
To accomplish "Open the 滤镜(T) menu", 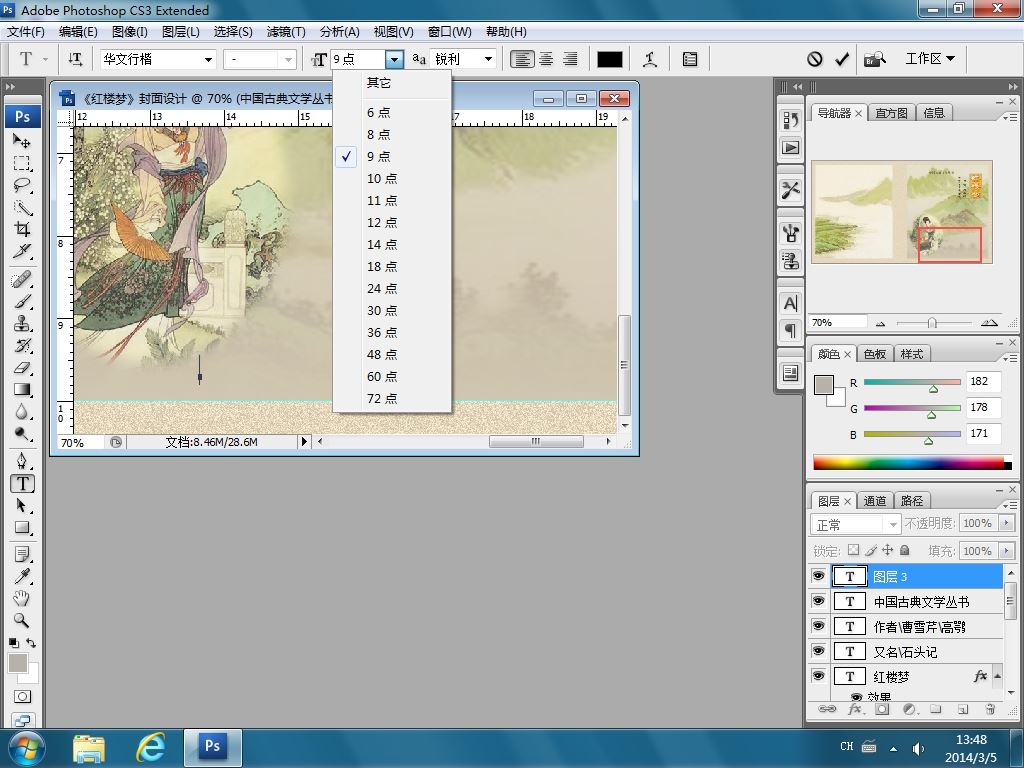I will pyautogui.click(x=286, y=31).
